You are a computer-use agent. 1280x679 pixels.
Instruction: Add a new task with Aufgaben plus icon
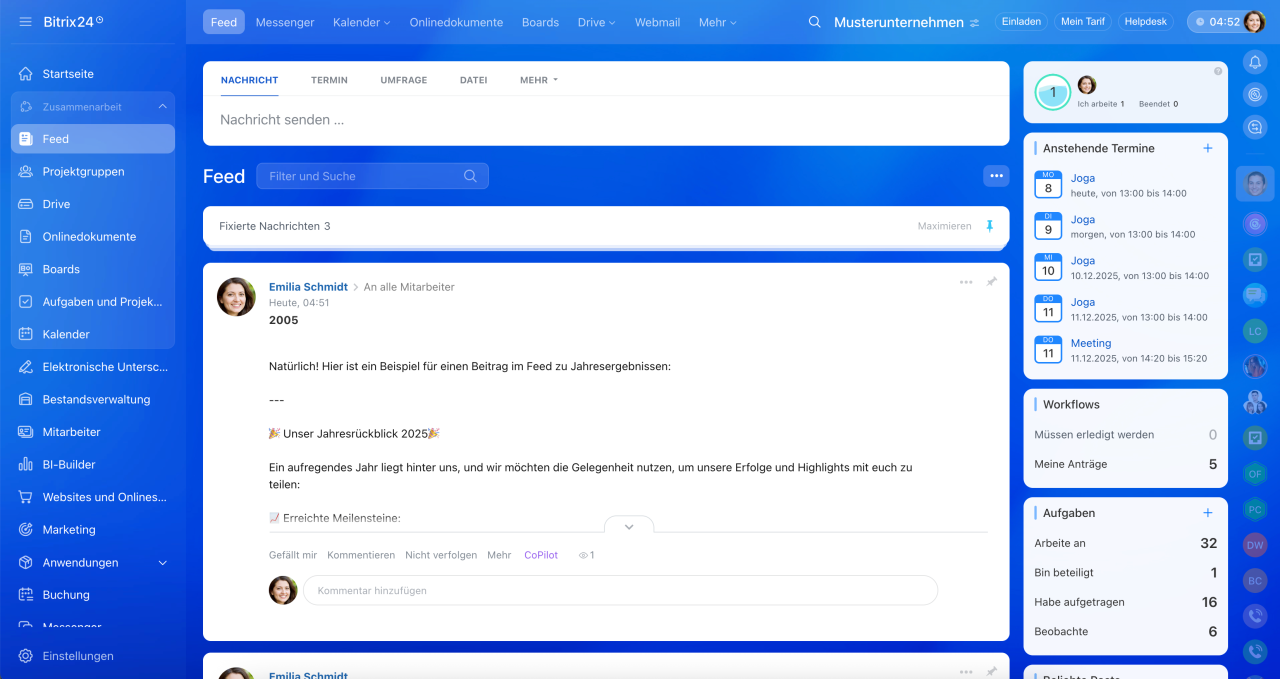click(x=1207, y=513)
